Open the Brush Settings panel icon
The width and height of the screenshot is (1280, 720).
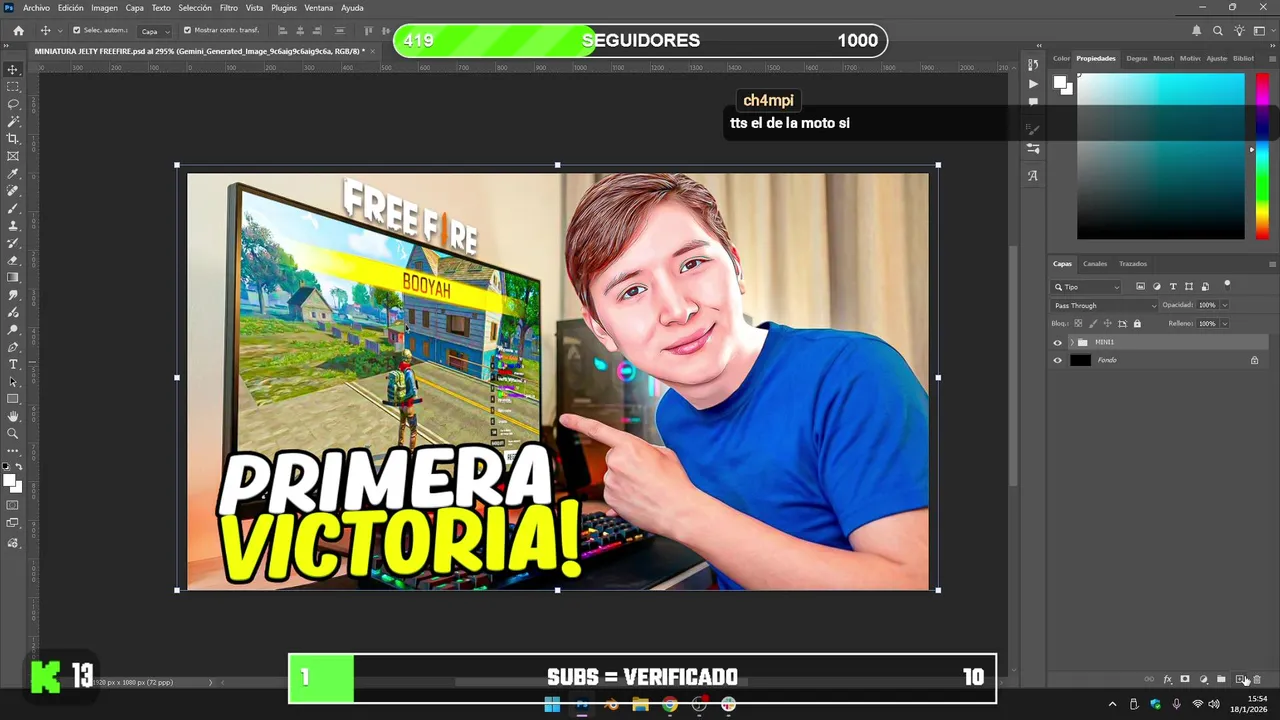[x=1033, y=129]
